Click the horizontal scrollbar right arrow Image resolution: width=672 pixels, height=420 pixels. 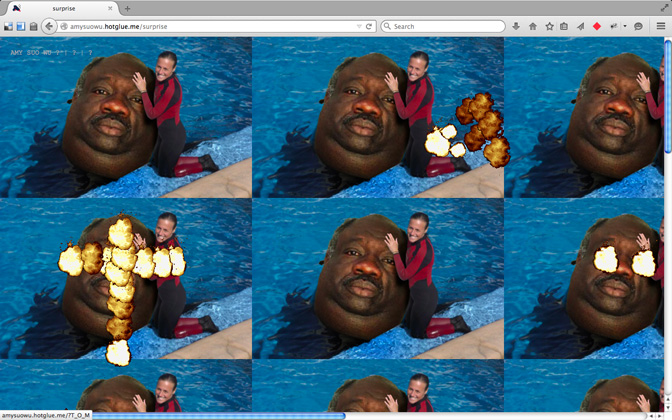(660, 416)
